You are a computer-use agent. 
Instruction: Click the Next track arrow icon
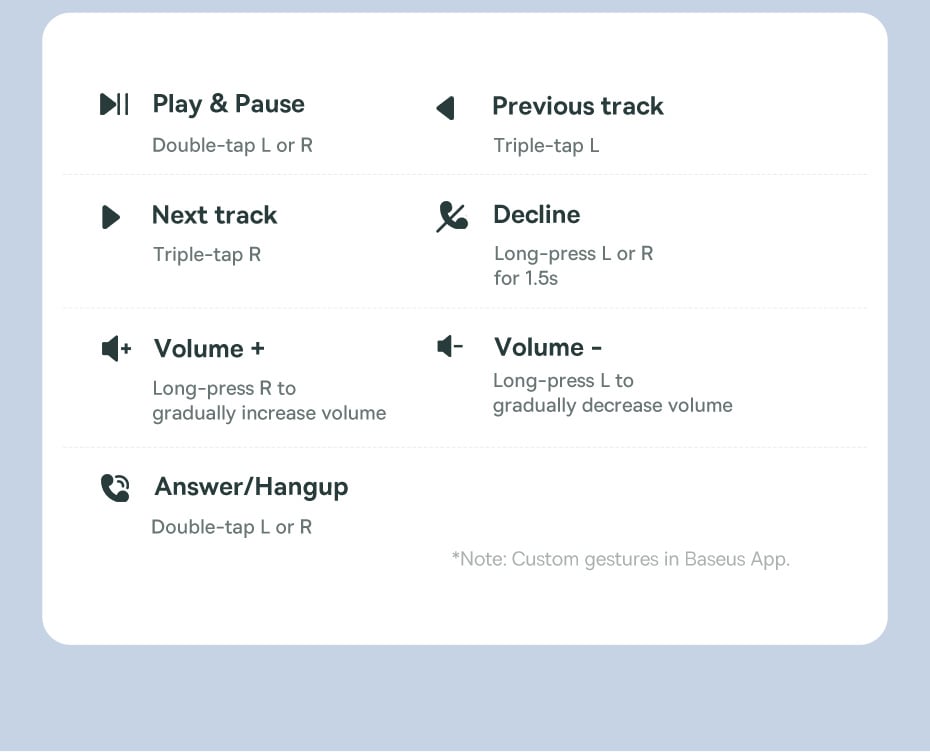tap(111, 216)
